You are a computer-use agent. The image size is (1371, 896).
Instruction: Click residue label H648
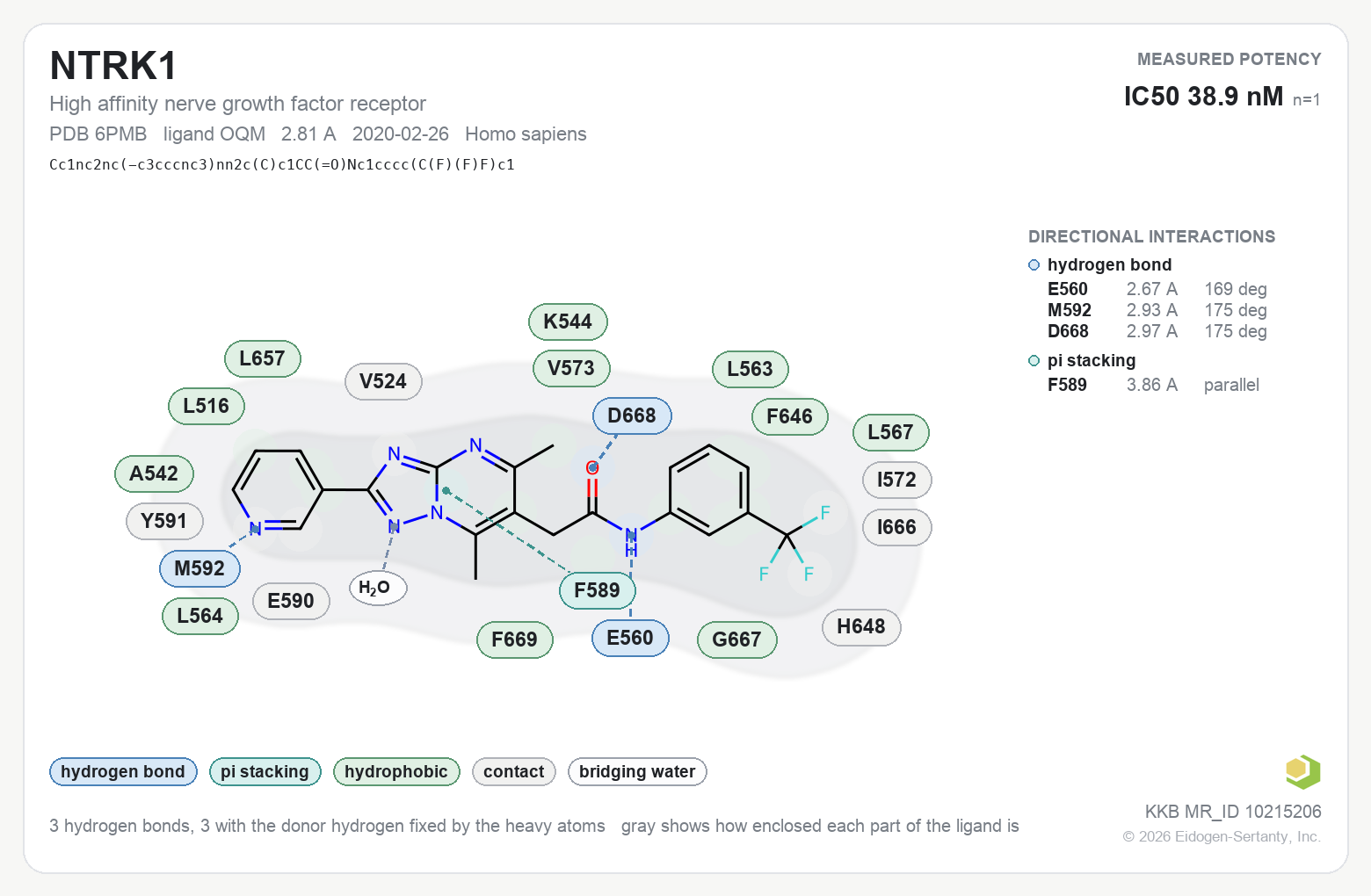[861, 626]
